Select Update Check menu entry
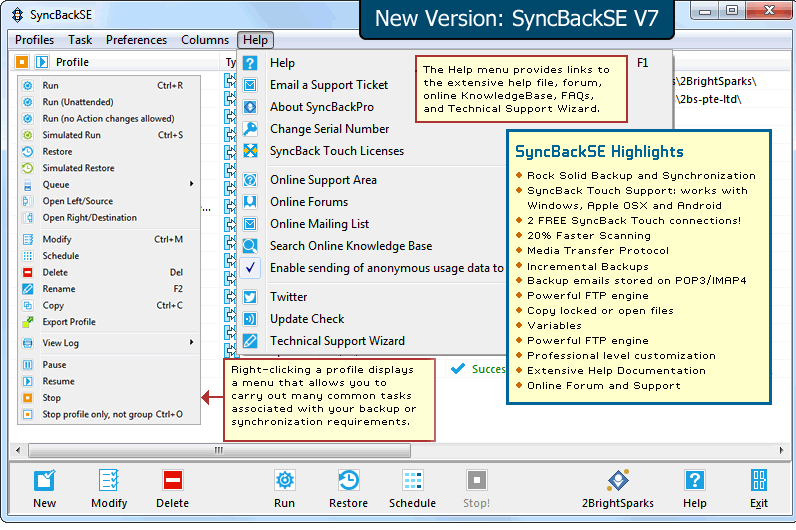The height and width of the screenshot is (530, 796). pyautogui.click(x=307, y=319)
